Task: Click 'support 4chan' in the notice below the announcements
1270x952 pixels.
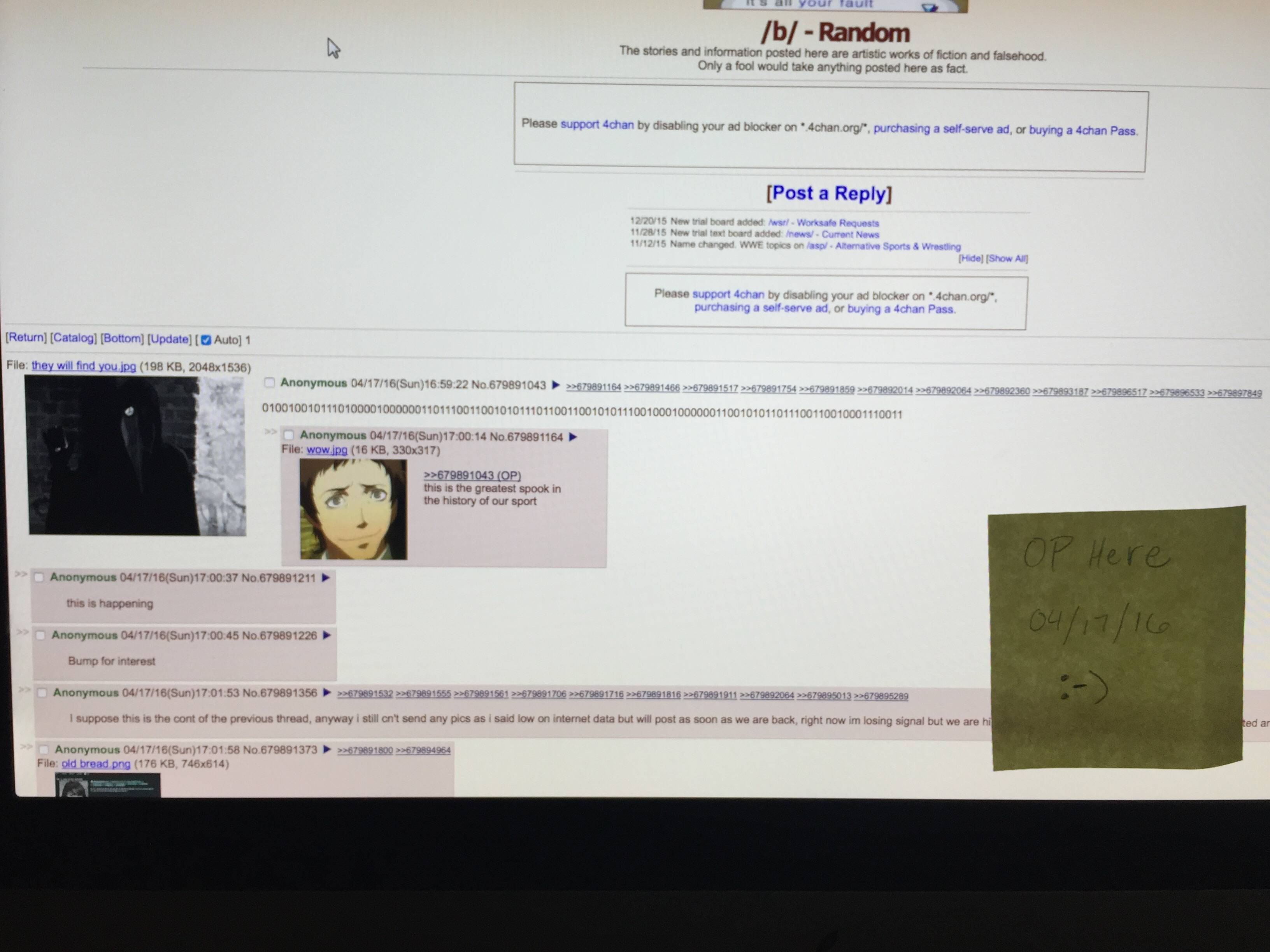Action: tap(728, 294)
